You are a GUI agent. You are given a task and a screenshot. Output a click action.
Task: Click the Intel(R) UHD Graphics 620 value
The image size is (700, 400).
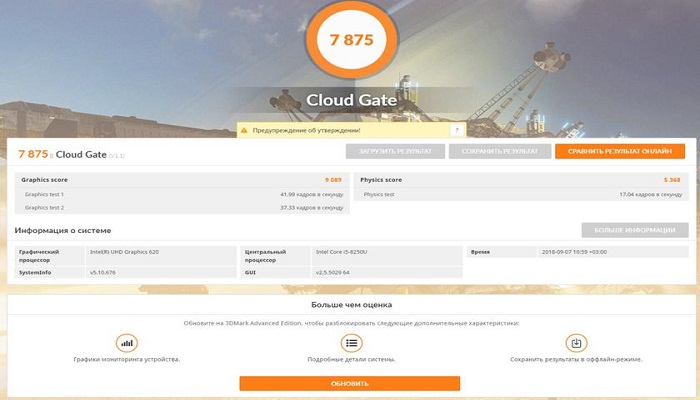pyautogui.click(x=124, y=252)
